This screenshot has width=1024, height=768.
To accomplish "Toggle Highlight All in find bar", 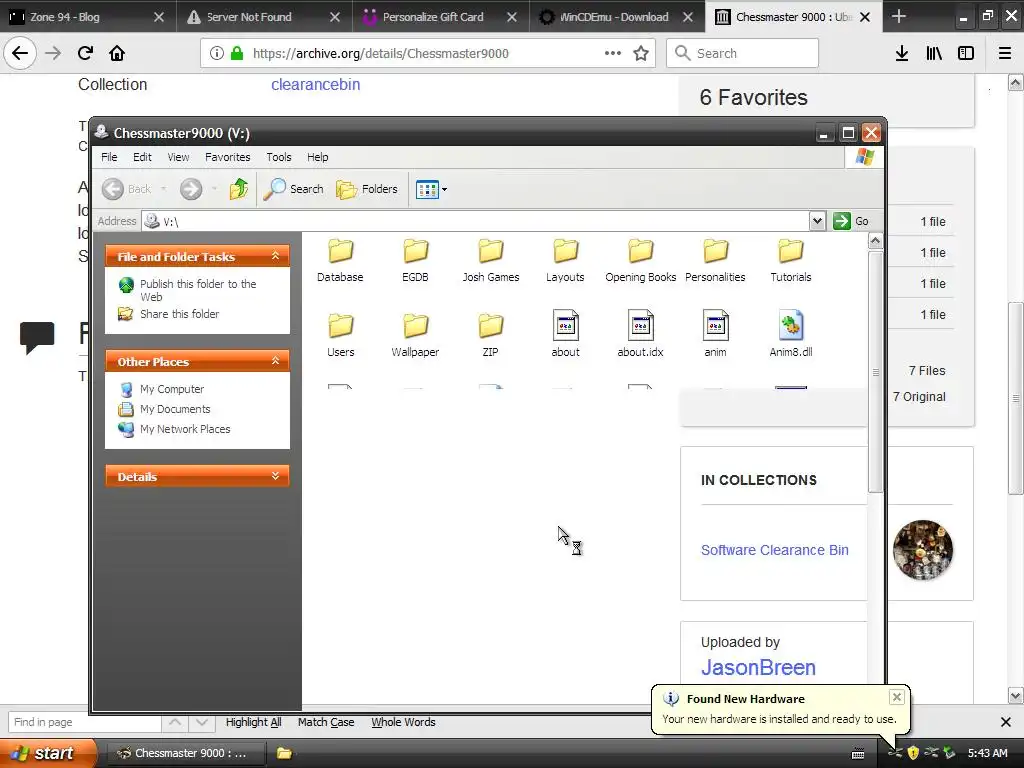I will 253,722.
